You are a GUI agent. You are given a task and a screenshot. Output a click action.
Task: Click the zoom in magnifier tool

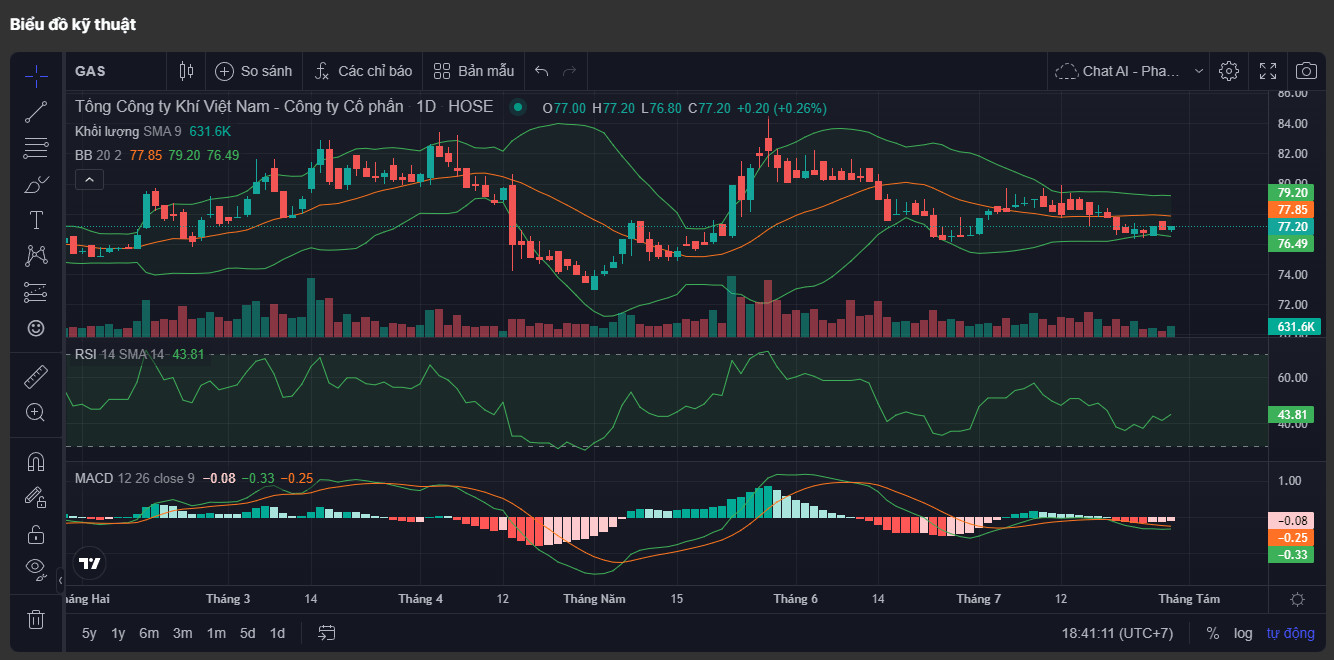tap(36, 412)
